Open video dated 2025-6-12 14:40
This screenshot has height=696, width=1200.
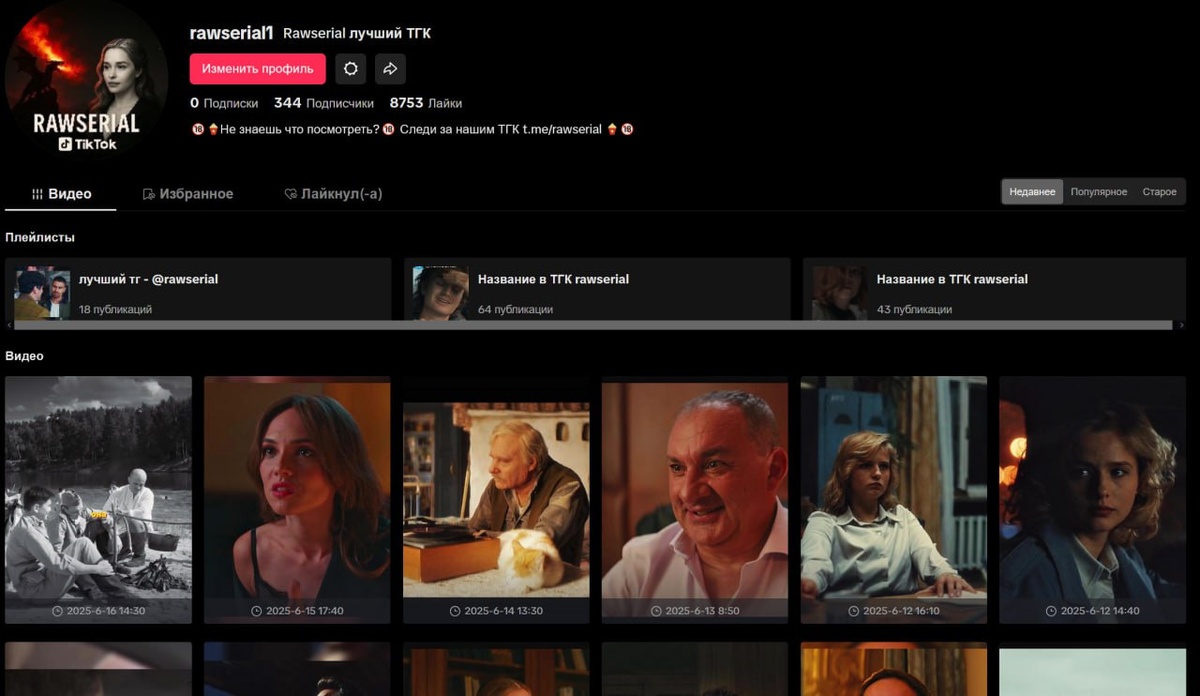1093,500
